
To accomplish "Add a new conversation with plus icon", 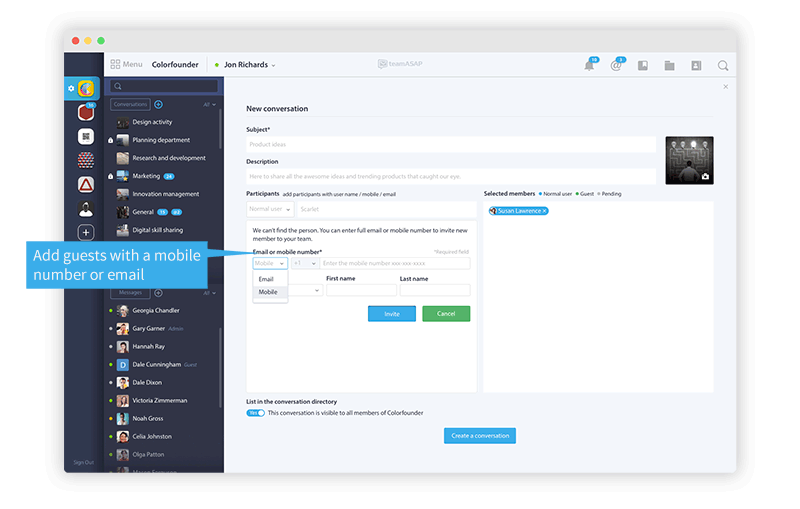I will (x=159, y=105).
